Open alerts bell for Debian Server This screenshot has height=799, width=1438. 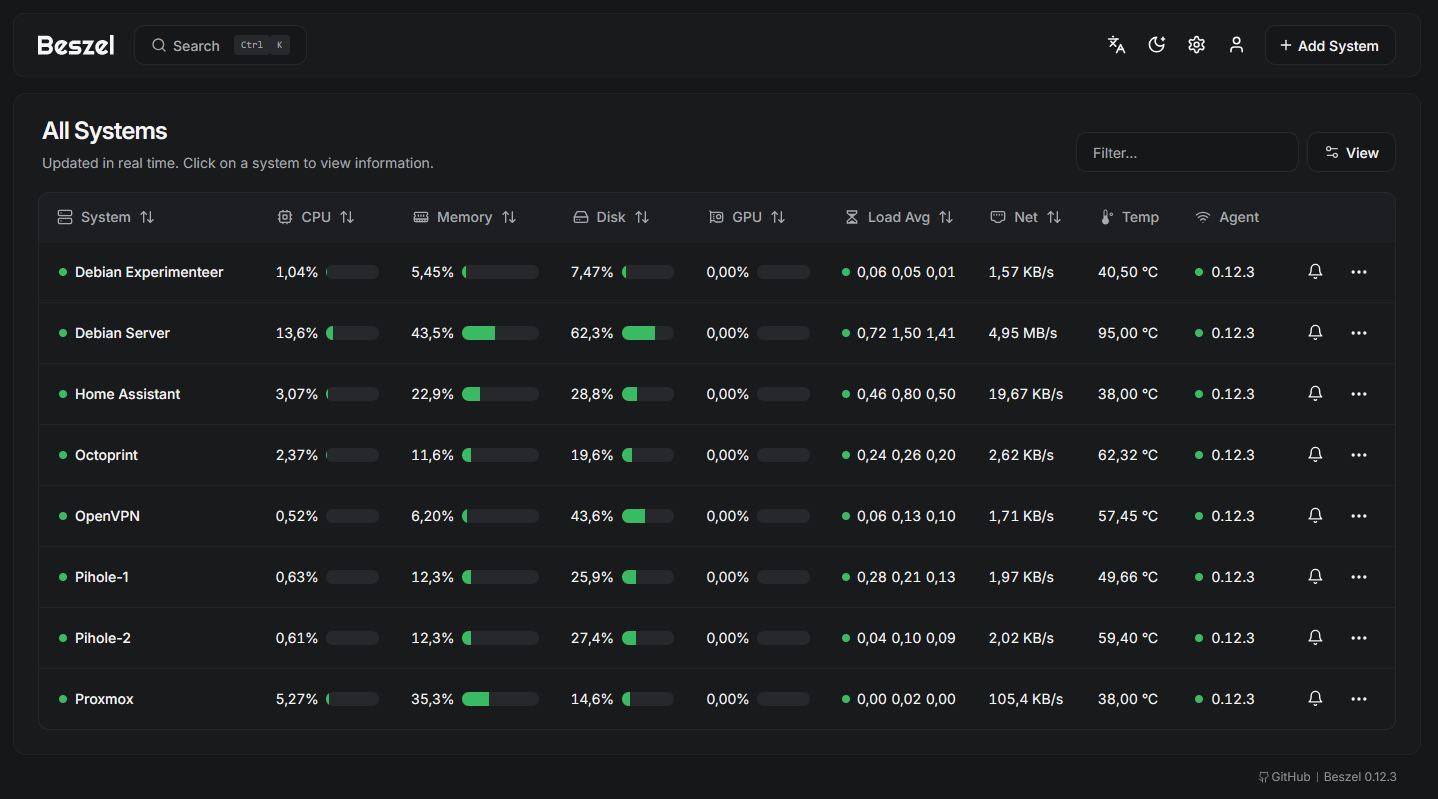tap(1315, 333)
